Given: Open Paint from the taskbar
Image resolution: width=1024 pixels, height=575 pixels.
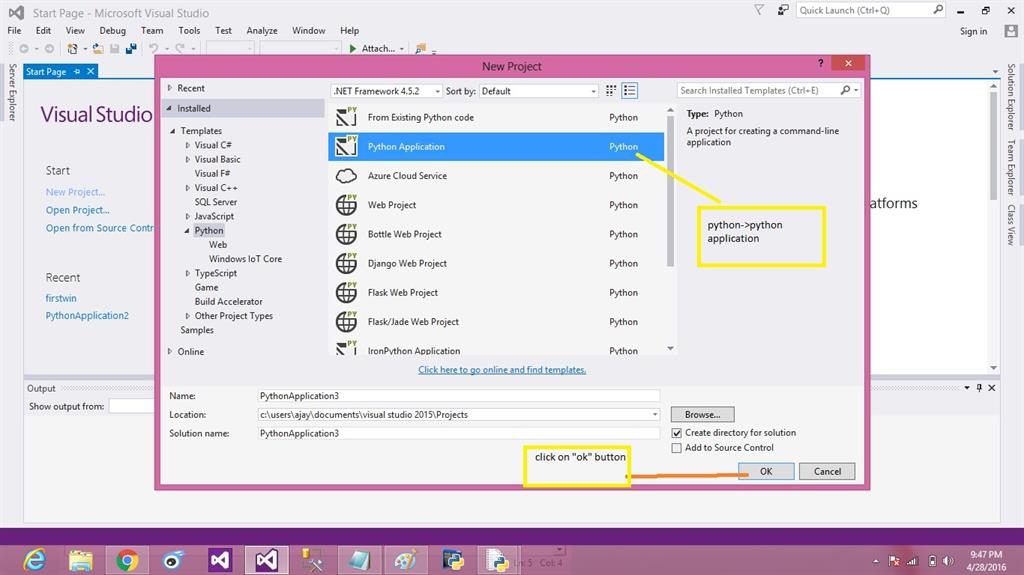Looking at the screenshot, I should pos(406,560).
